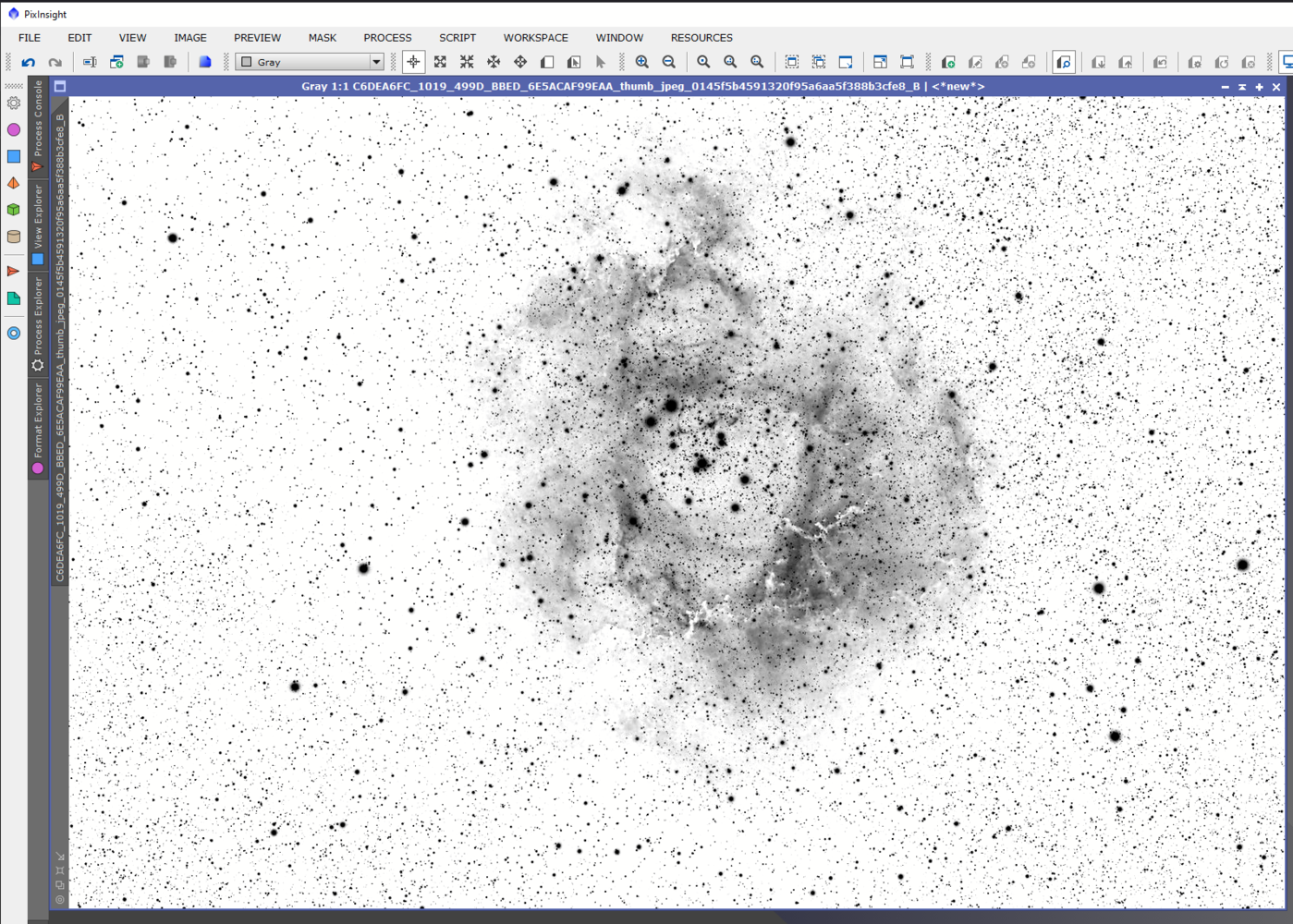Open the FILE menu
1293x924 pixels.
click(30, 38)
